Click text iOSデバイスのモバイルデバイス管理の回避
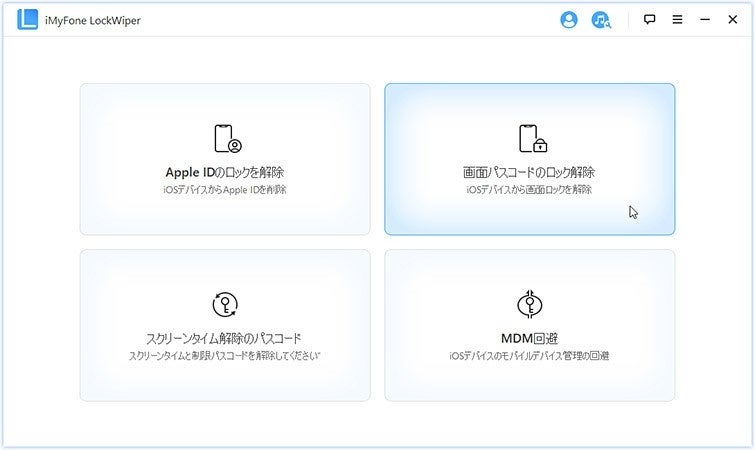Image resolution: width=755 pixels, height=450 pixels. click(529, 356)
